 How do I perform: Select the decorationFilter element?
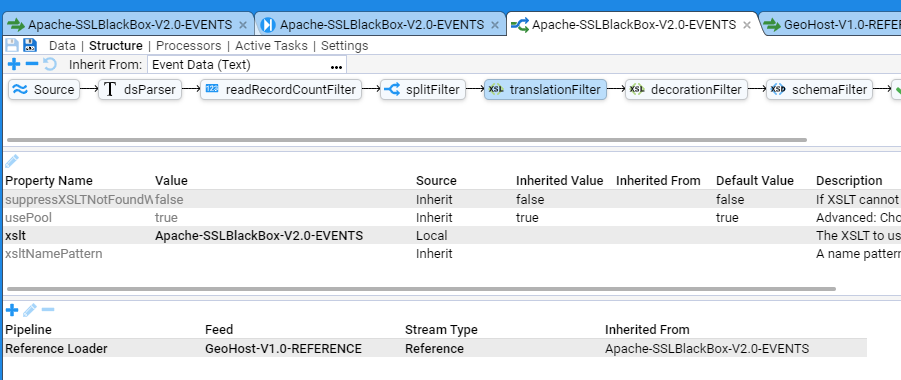pyautogui.click(x=686, y=90)
